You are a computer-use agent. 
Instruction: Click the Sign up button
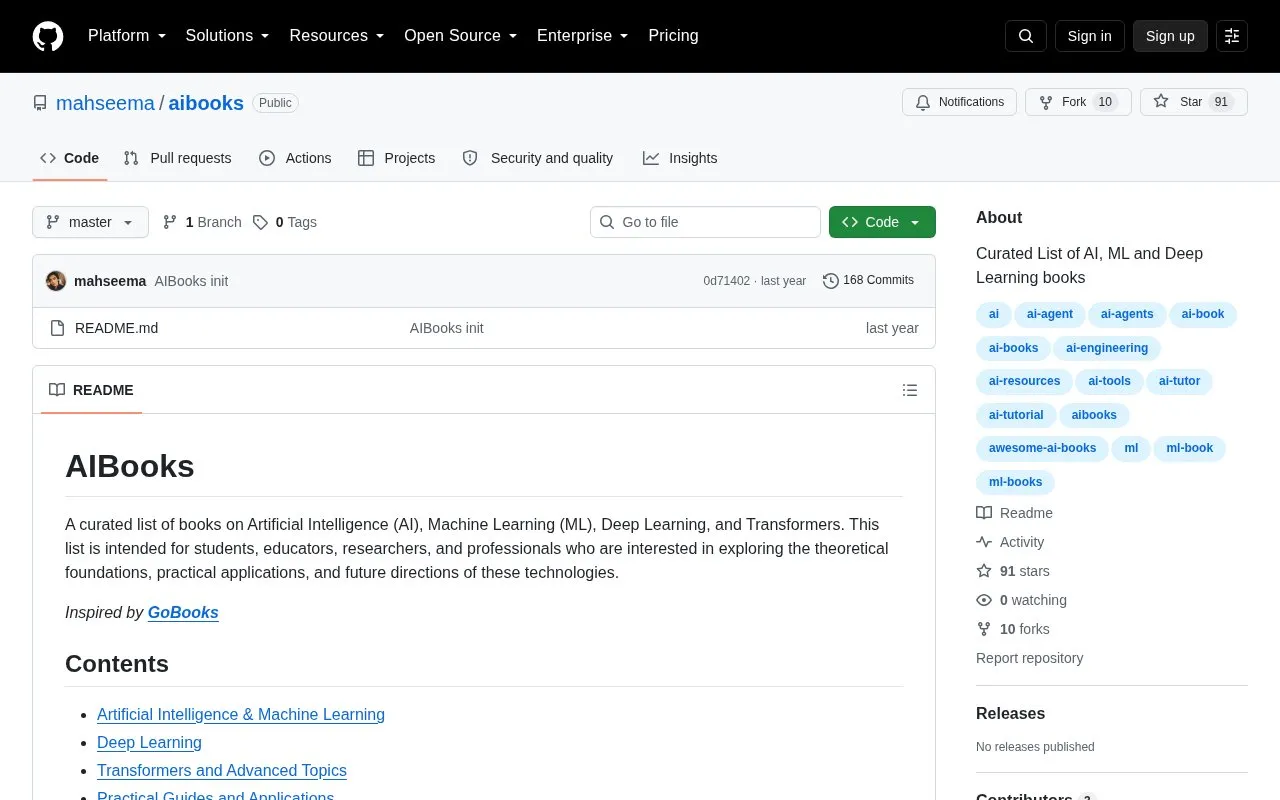(x=1170, y=36)
